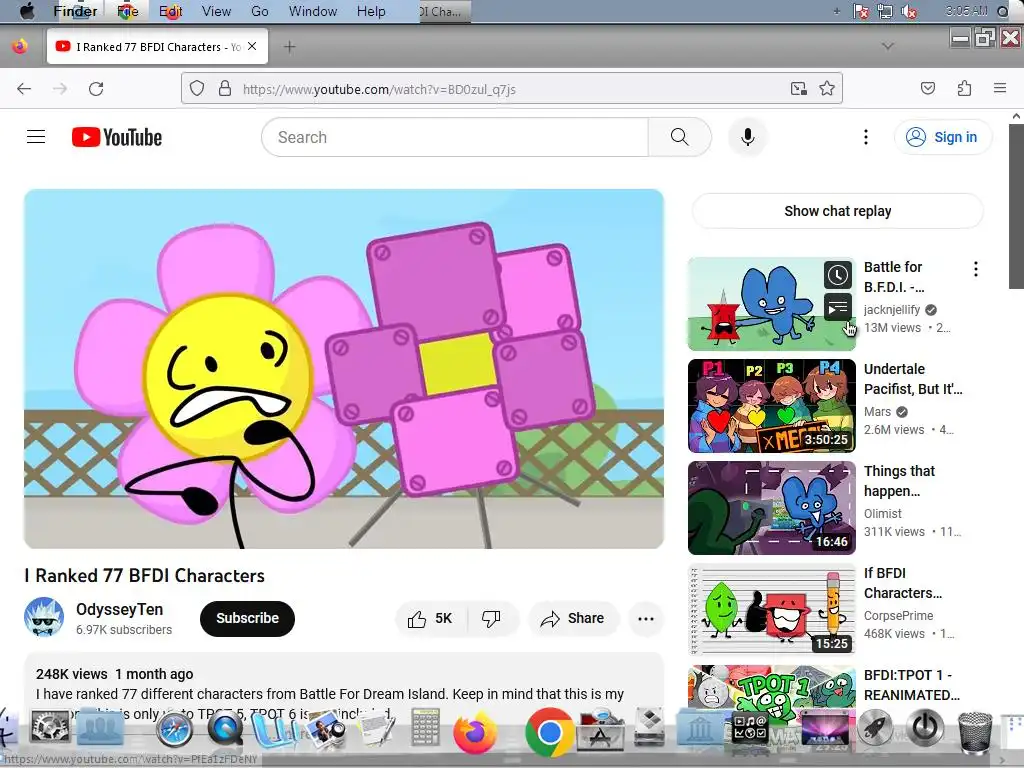The image size is (1024, 768).
Task: Click the Subscribe button
Action: pos(247,618)
